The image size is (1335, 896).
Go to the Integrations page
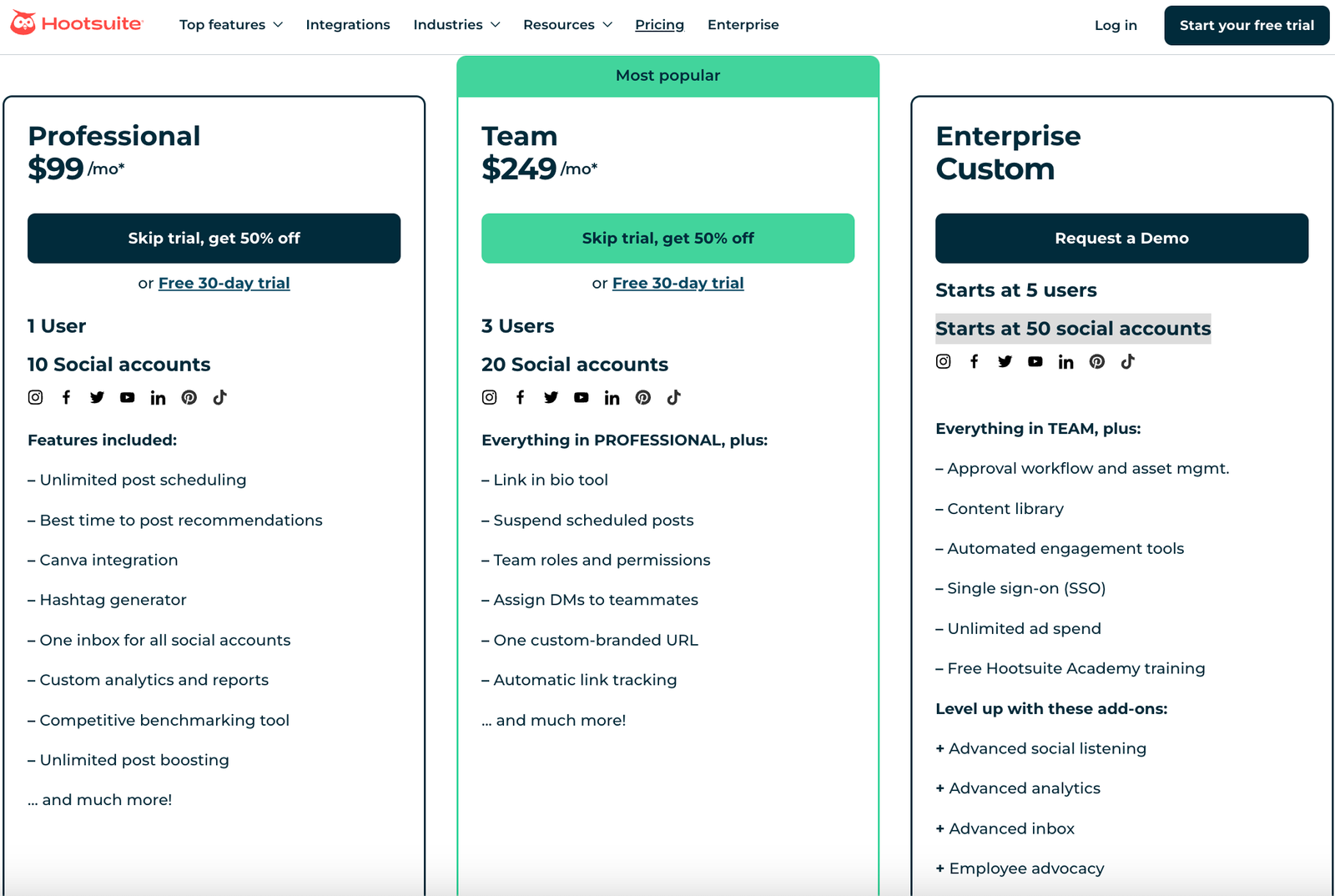coord(348,25)
